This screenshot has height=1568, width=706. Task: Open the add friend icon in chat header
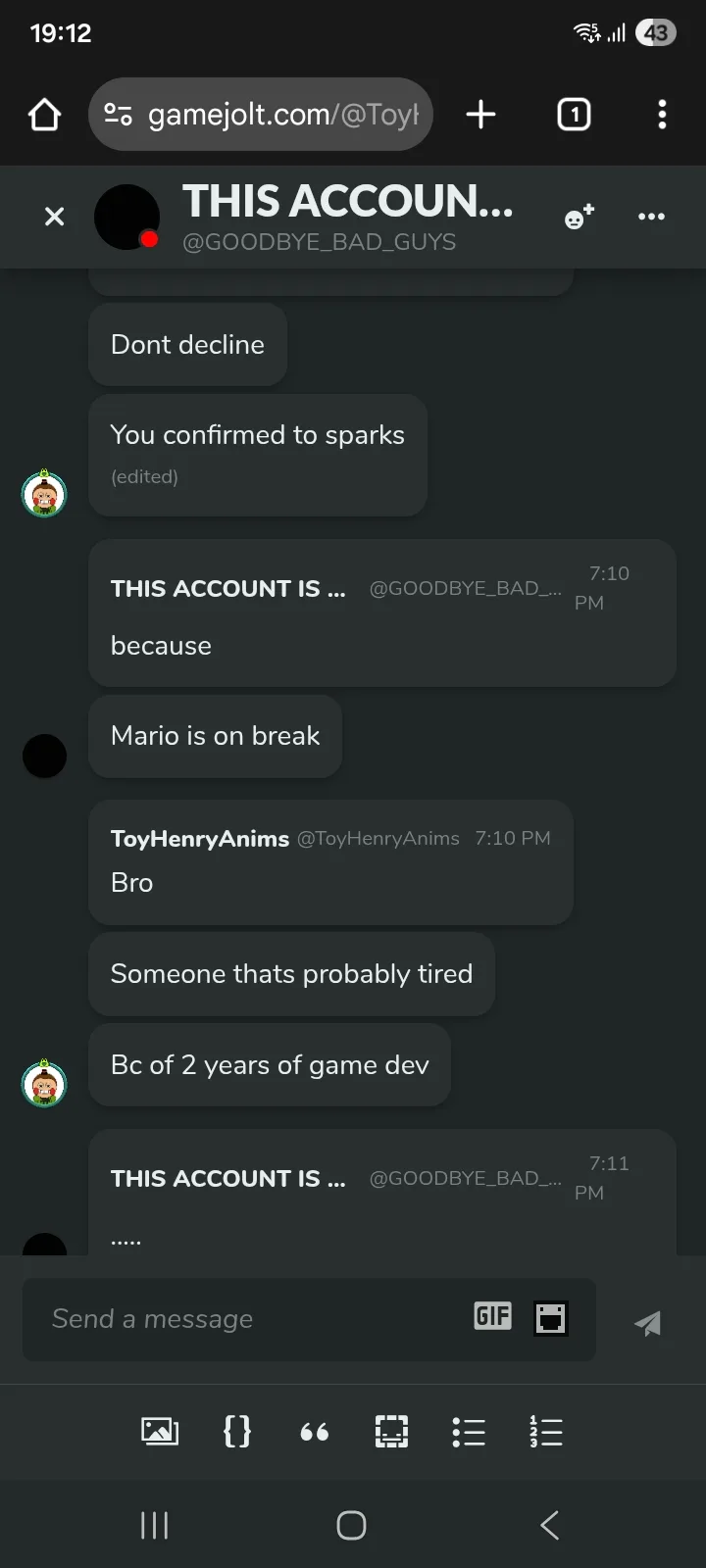point(580,217)
